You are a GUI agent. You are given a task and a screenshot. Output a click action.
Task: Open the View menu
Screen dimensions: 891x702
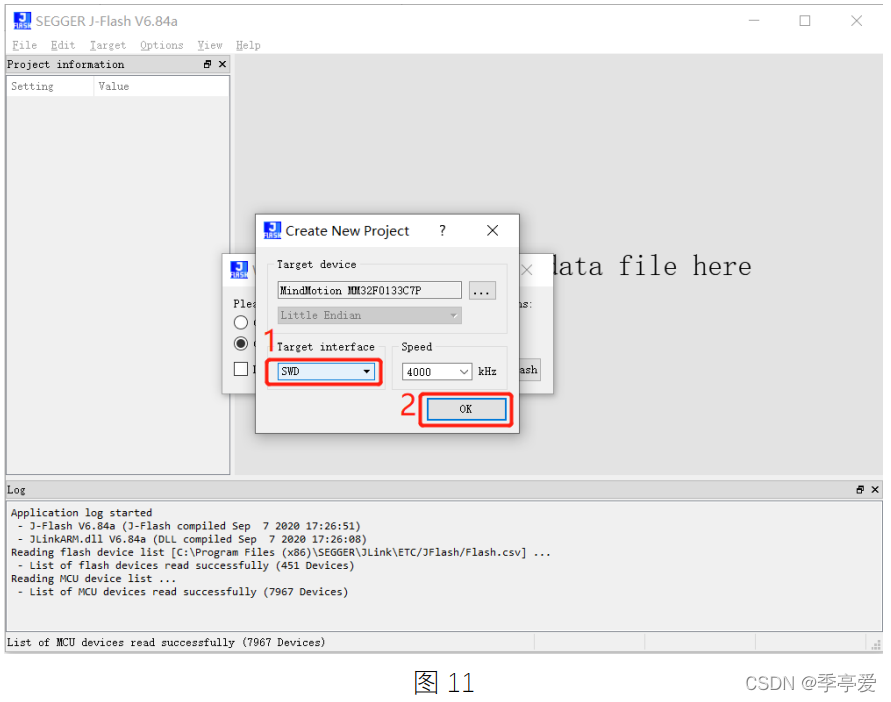(209, 45)
